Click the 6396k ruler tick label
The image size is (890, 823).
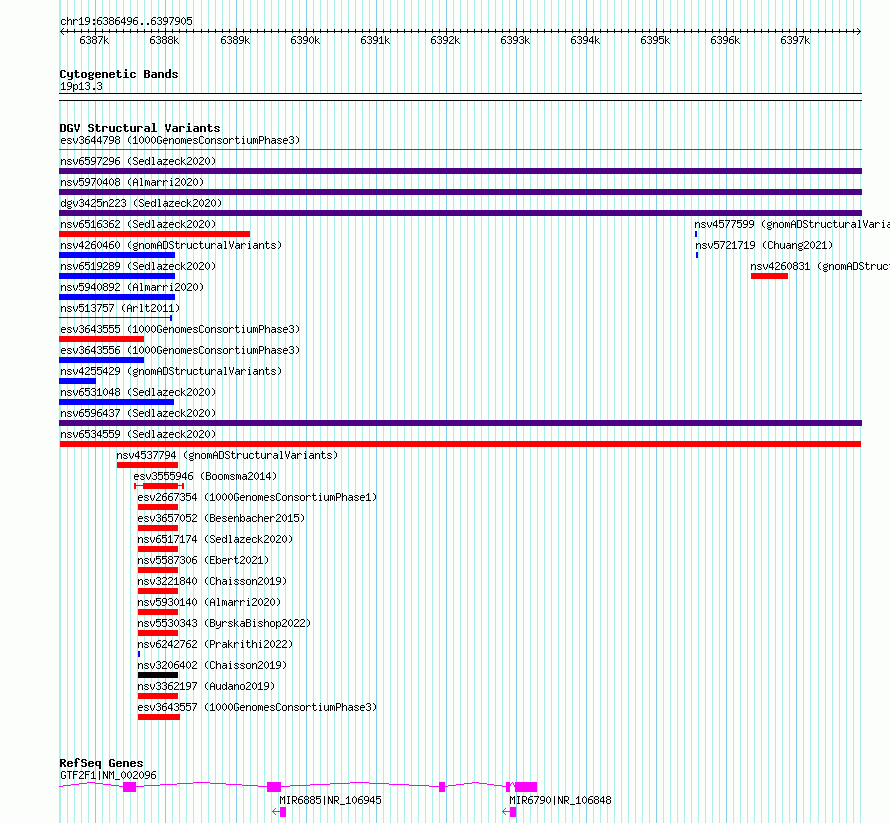coord(725,40)
